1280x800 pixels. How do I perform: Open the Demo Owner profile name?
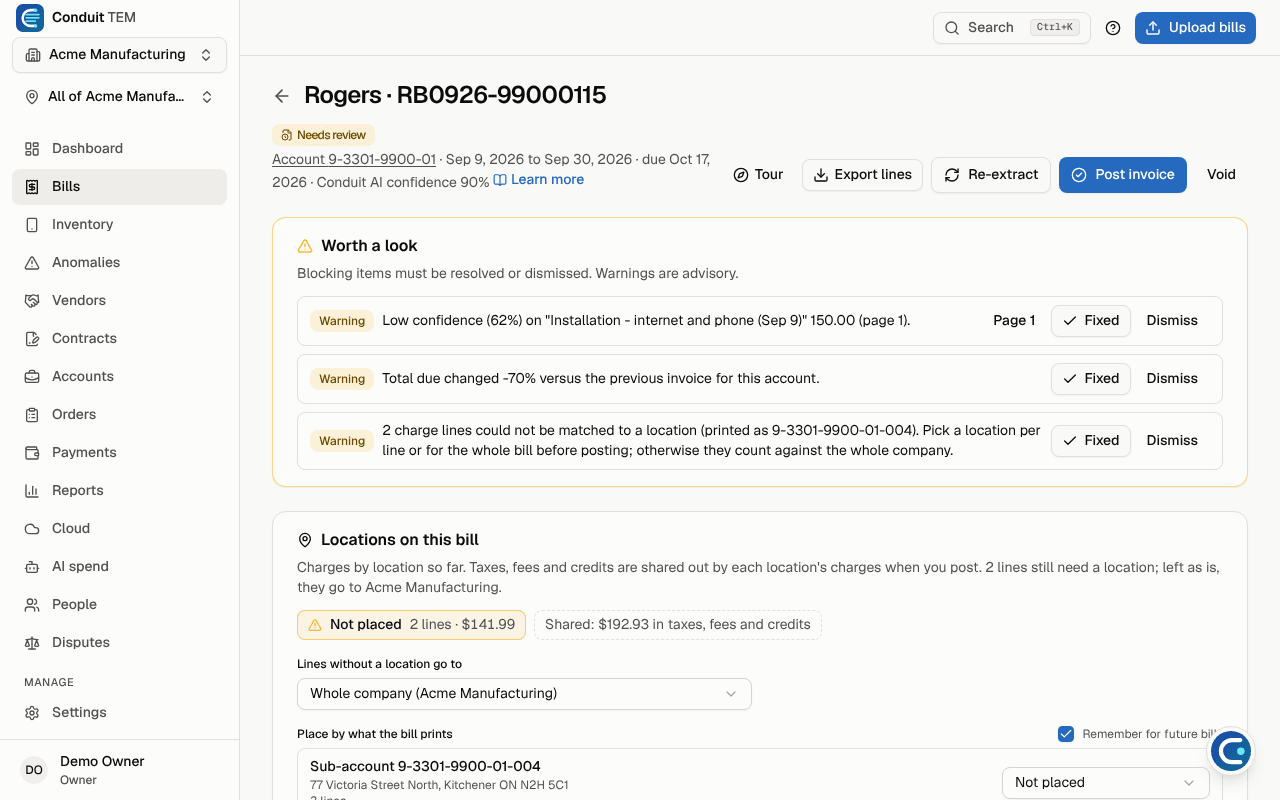point(102,761)
